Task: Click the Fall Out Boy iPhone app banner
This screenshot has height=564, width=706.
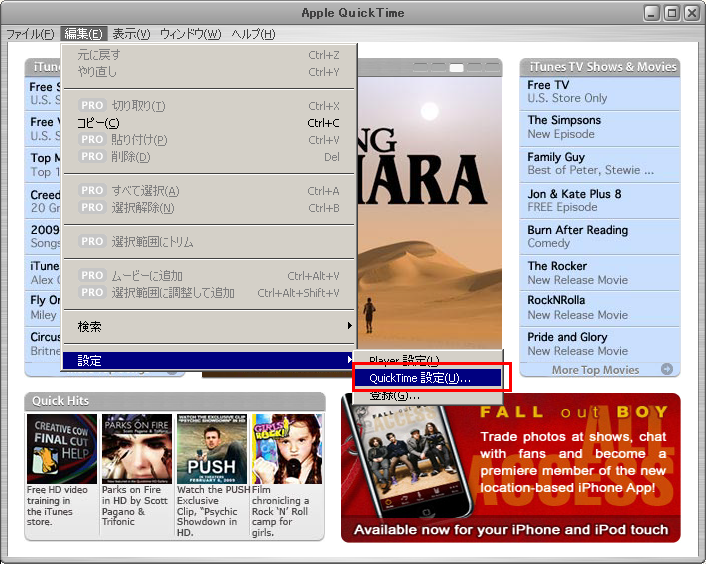Action: click(x=511, y=467)
